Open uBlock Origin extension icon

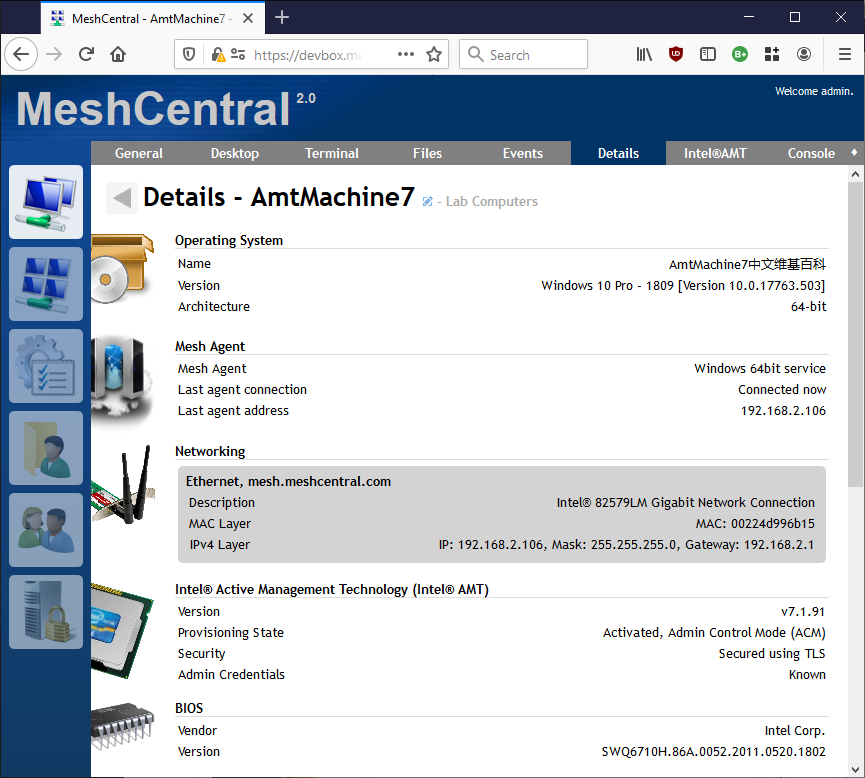pos(676,54)
